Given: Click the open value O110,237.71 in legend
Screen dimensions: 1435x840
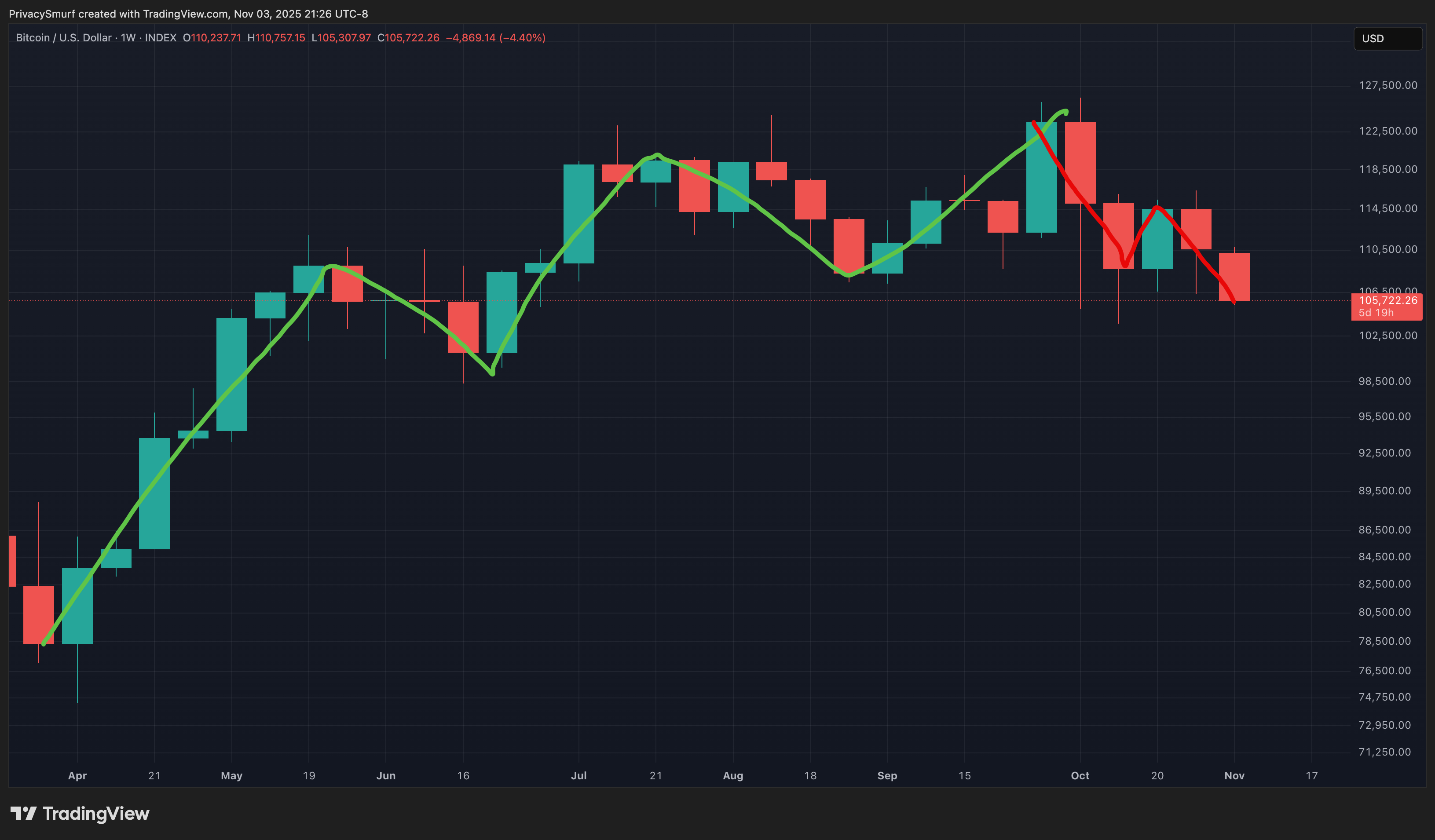Looking at the screenshot, I should click(x=212, y=37).
